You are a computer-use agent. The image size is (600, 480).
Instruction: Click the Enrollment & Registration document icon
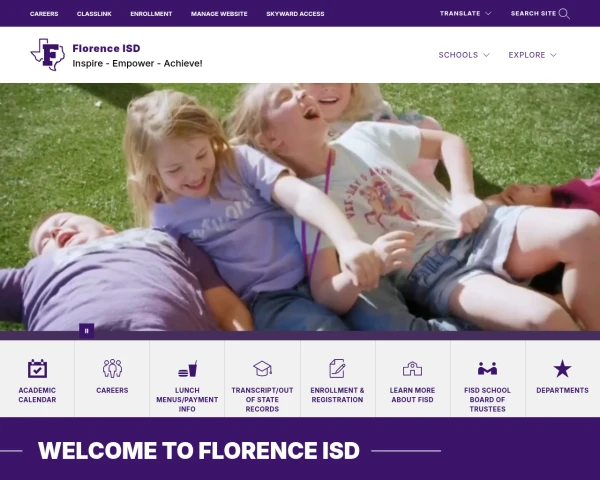click(x=337, y=369)
